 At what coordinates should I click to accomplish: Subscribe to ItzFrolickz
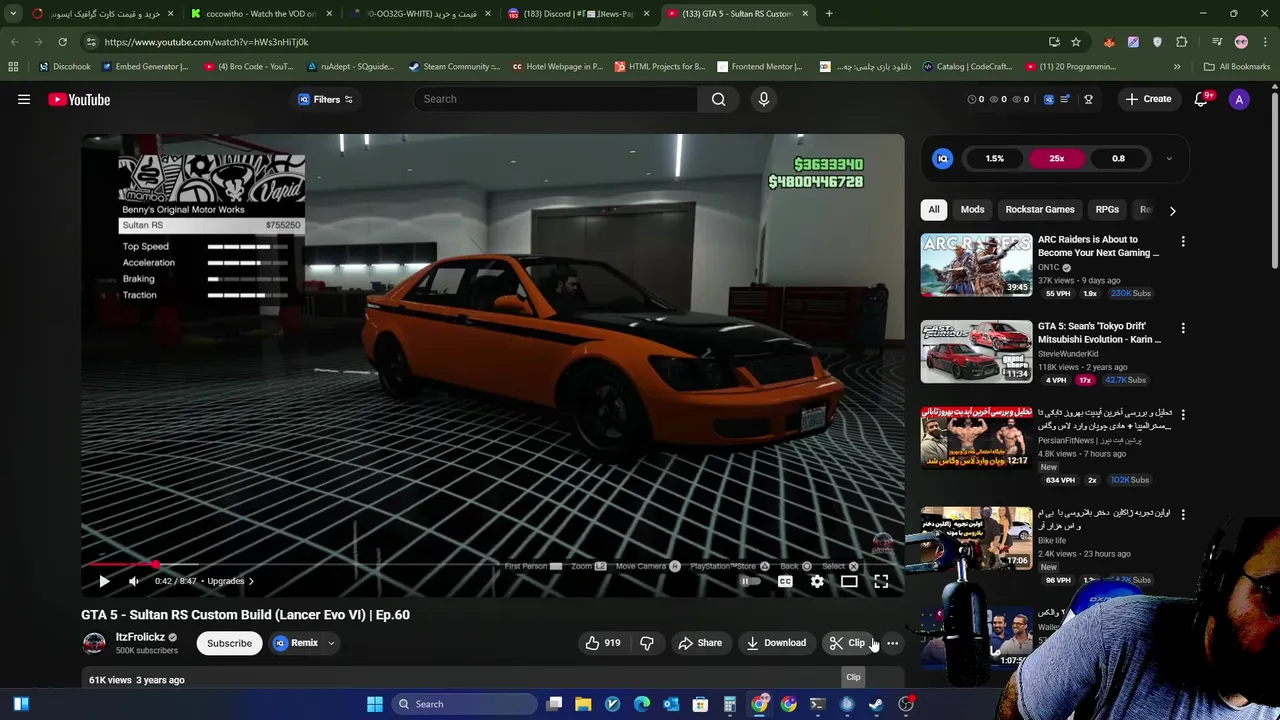pos(229,643)
